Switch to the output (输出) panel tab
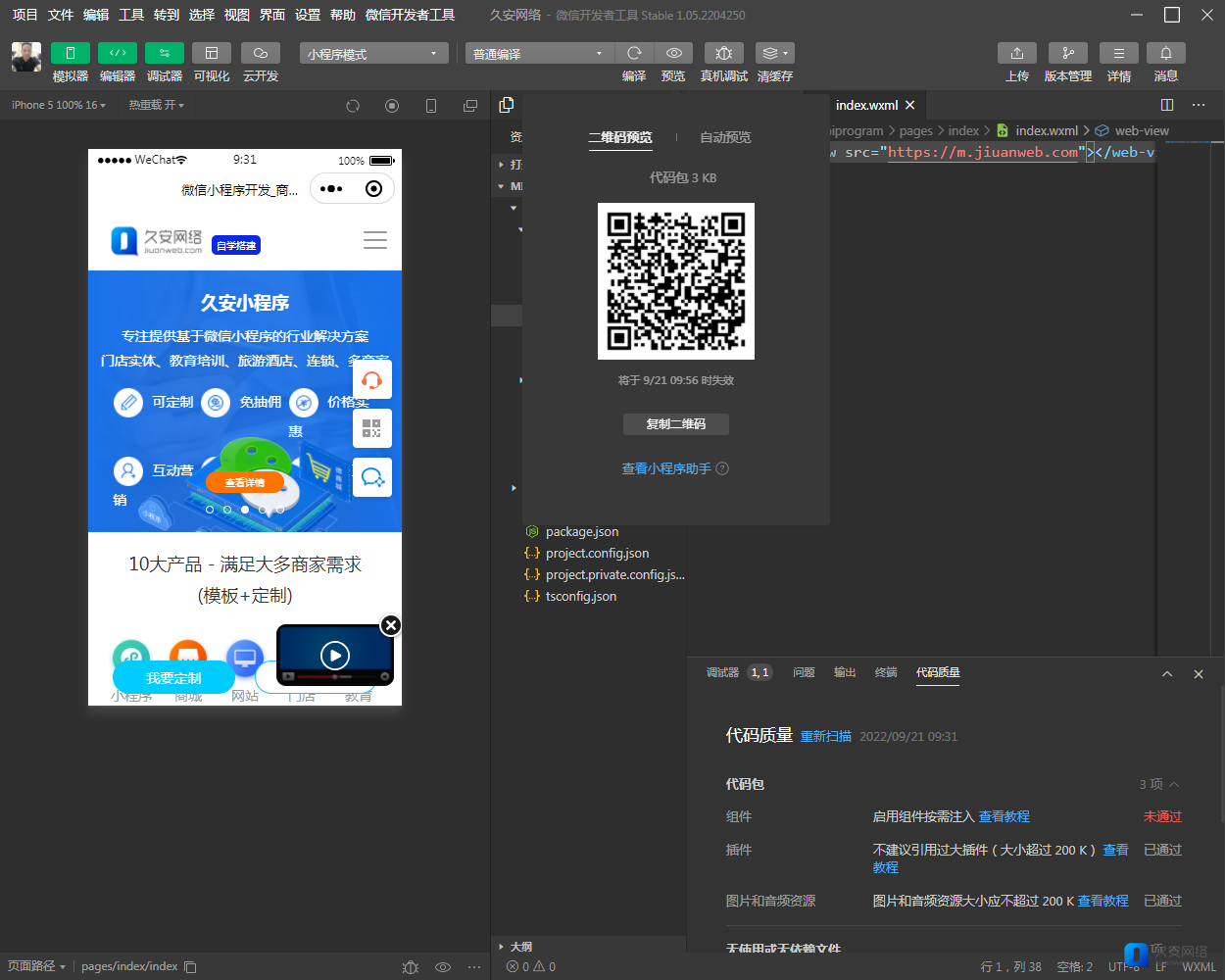Screen dimensions: 1225x980 tap(845, 672)
